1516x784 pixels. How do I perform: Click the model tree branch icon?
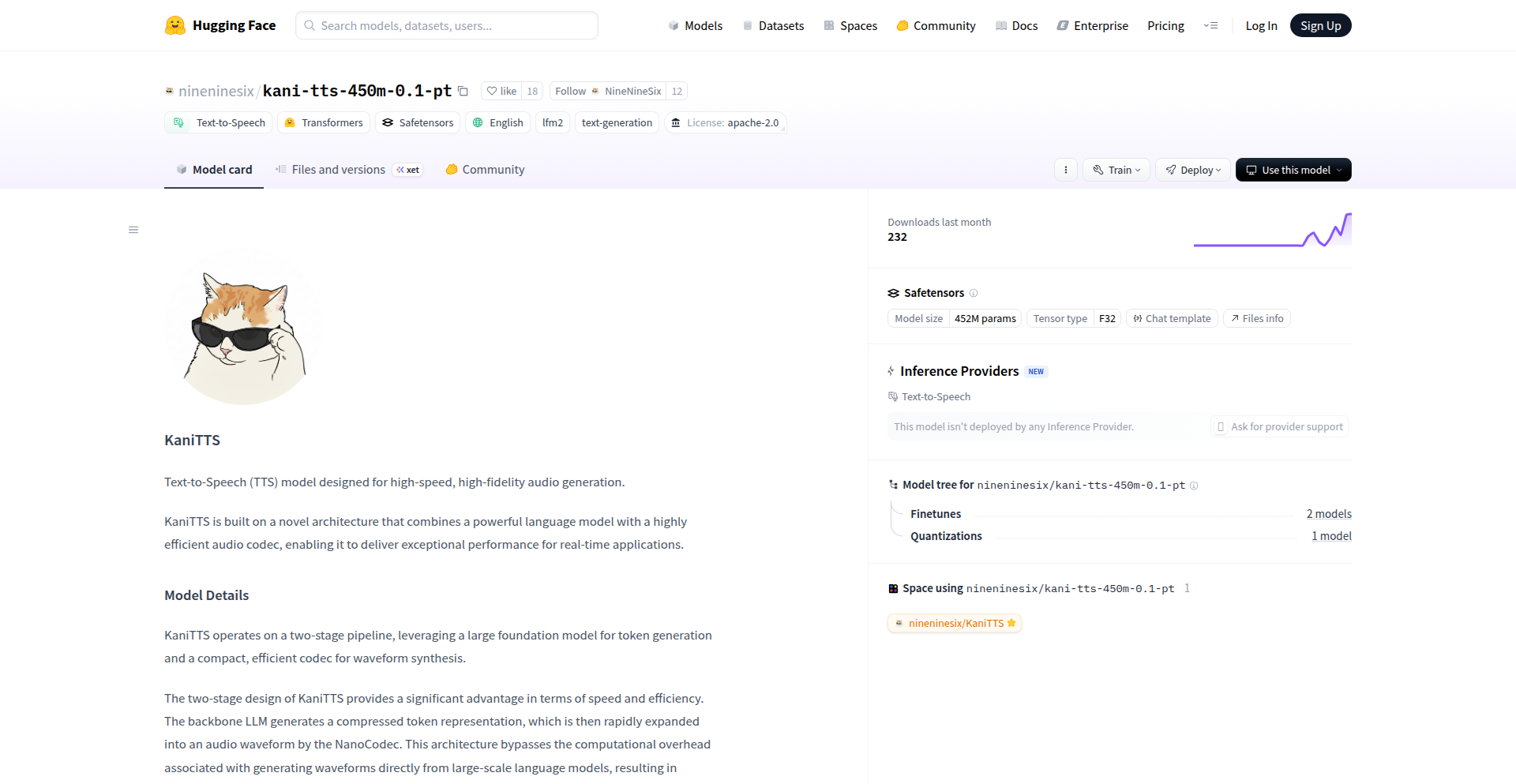click(x=893, y=485)
